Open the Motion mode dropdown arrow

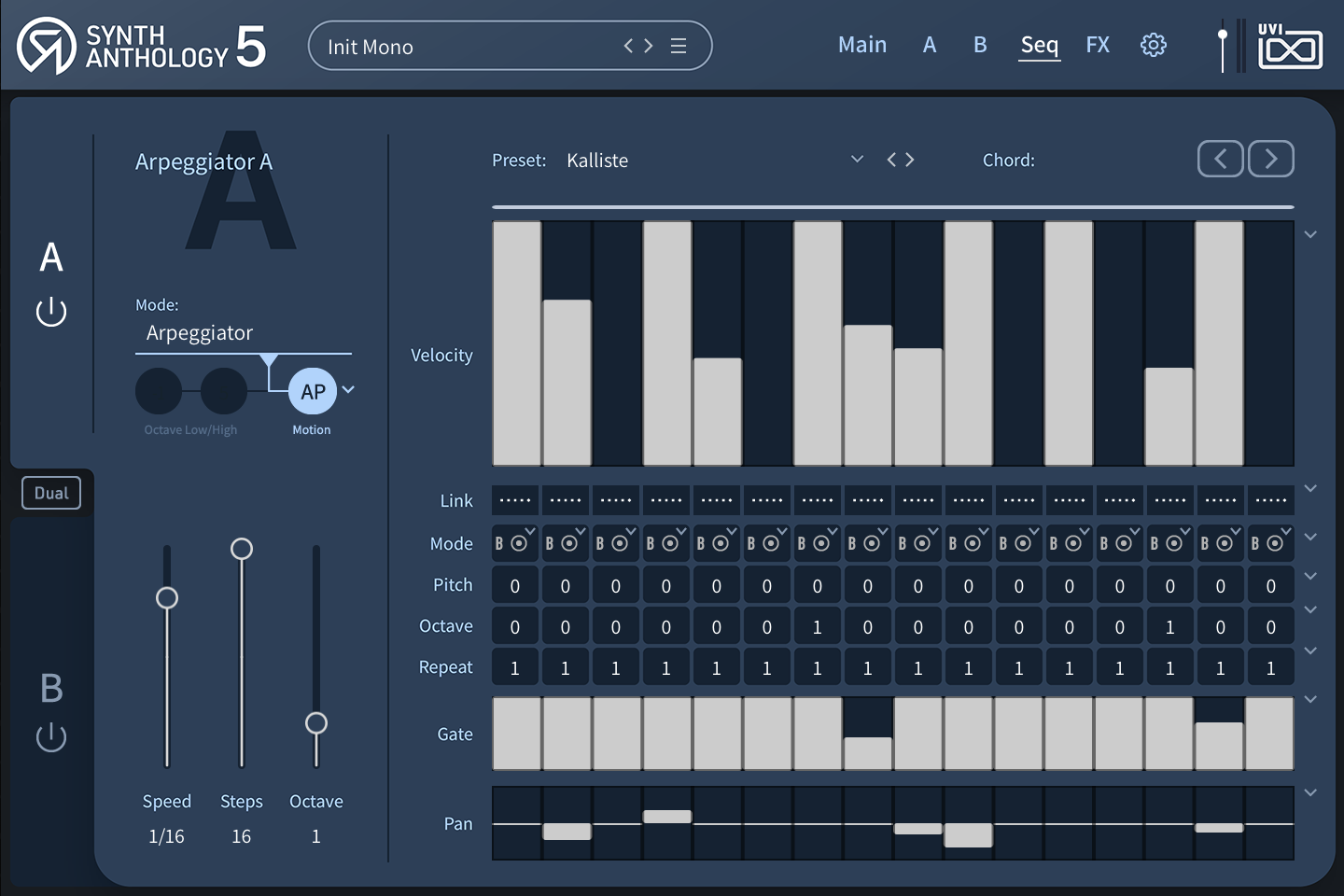tap(348, 389)
